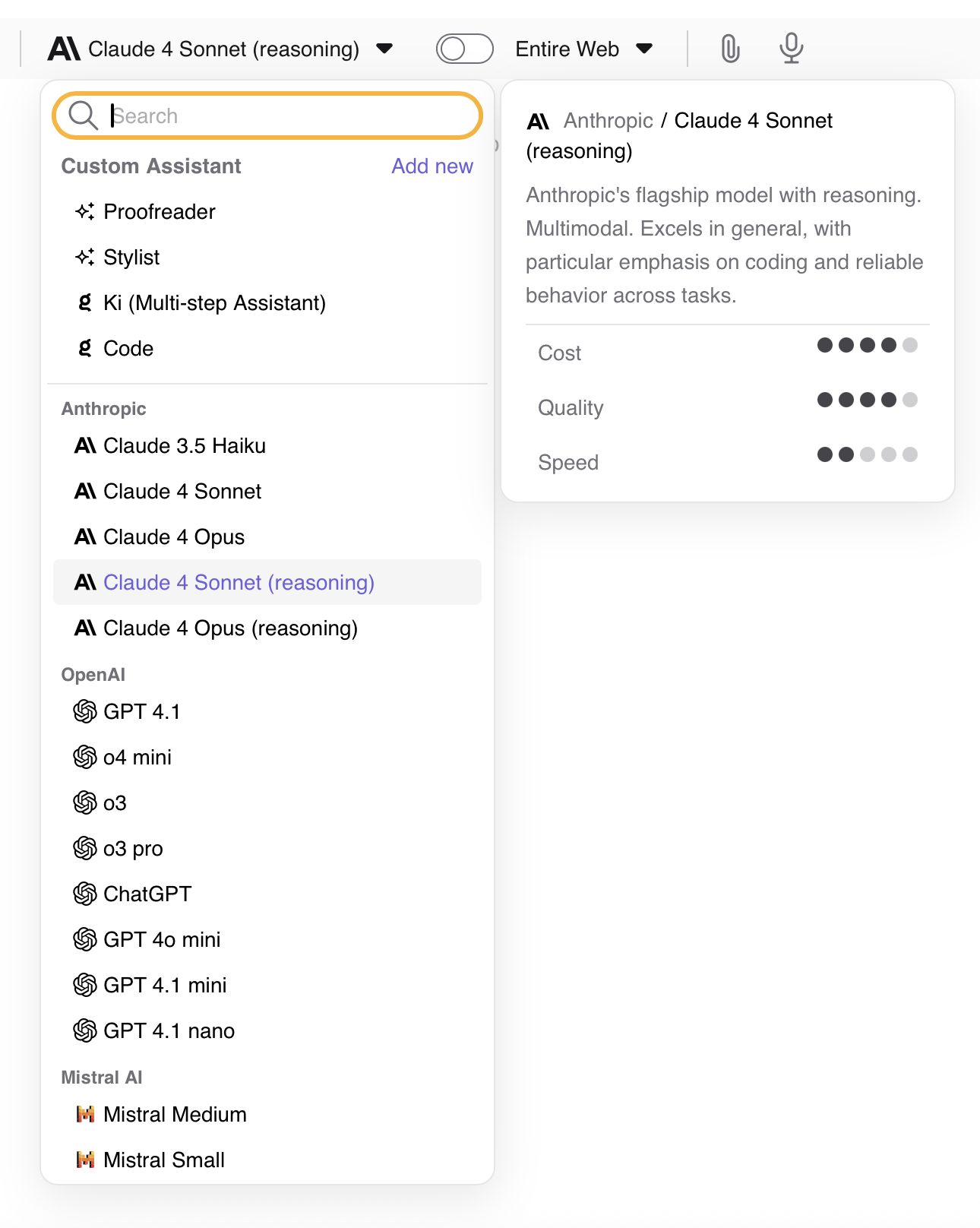This screenshot has height=1228, width=980.
Task: Toggle the web access switch
Action: click(x=464, y=49)
